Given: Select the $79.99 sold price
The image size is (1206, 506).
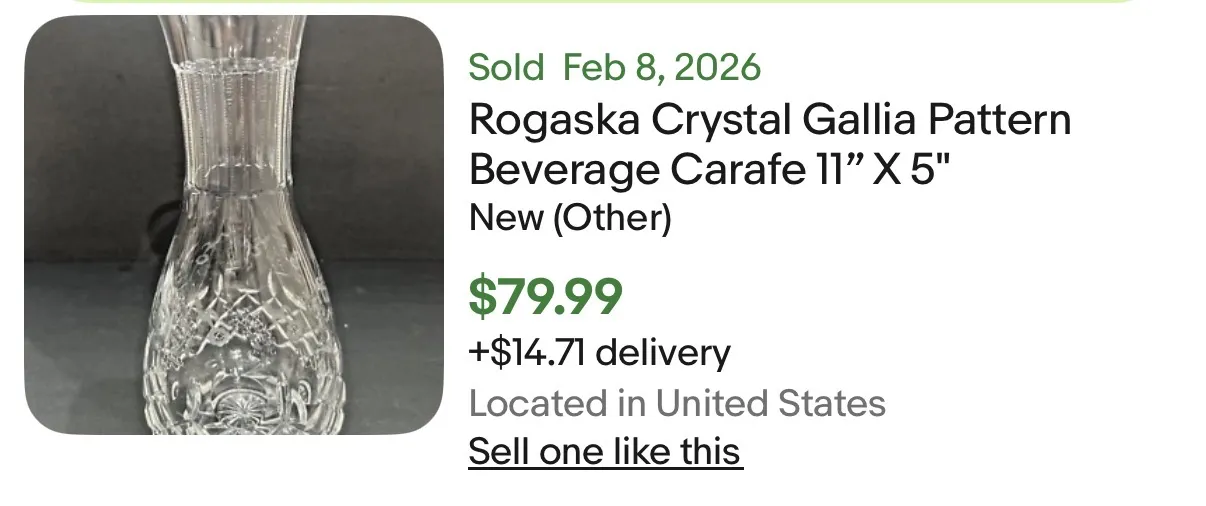Looking at the screenshot, I should 545,296.
